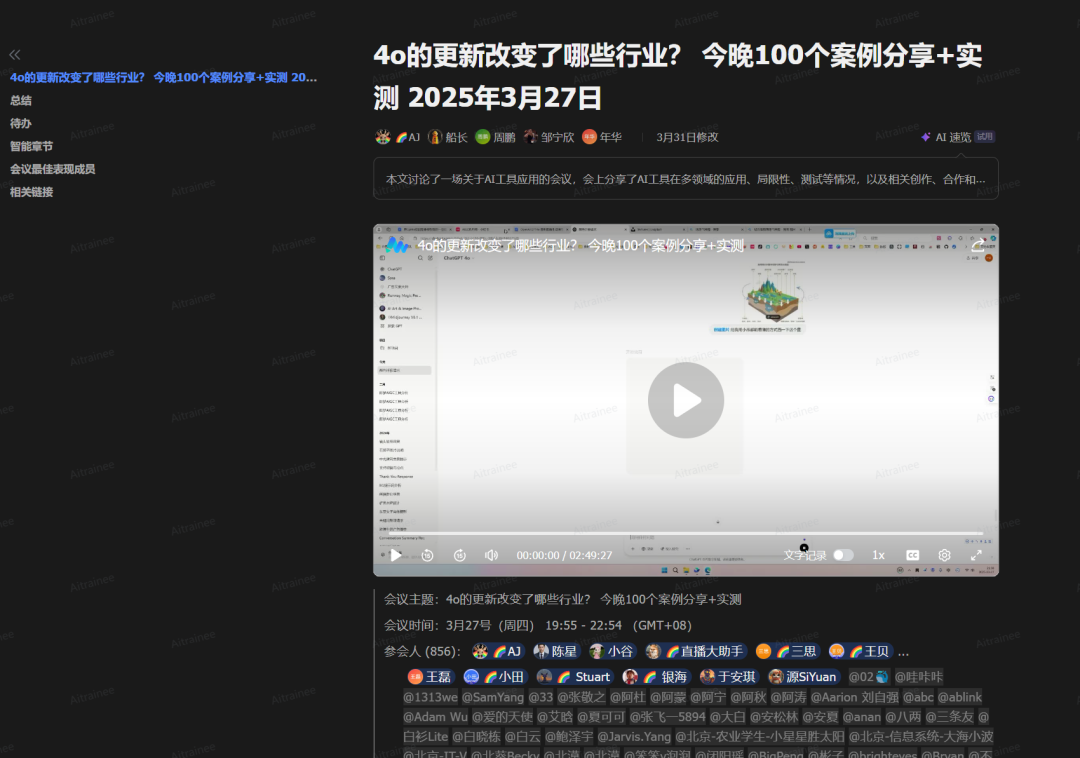
Task: Click the @Adam Wu mention tag
Action: tap(435, 717)
